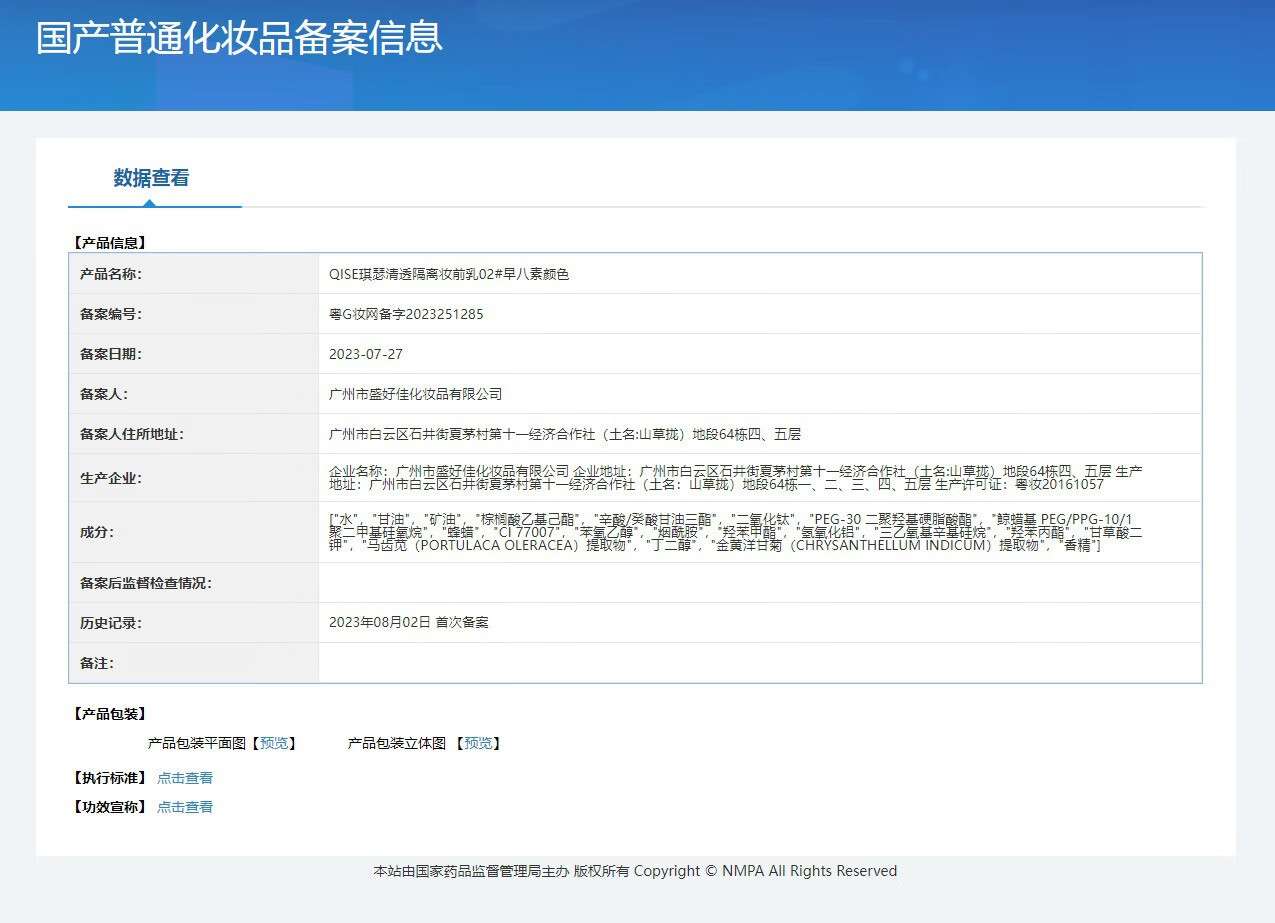The width and height of the screenshot is (1275, 923).
Task: Click the 【产品信息】 section heading
Action: (x=110, y=242)
